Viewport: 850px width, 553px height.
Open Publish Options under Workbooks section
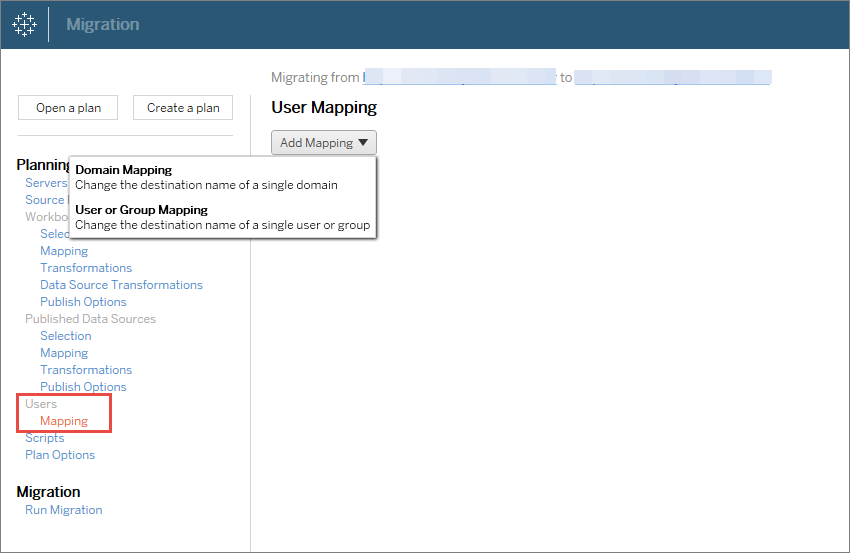coord(83,302)
